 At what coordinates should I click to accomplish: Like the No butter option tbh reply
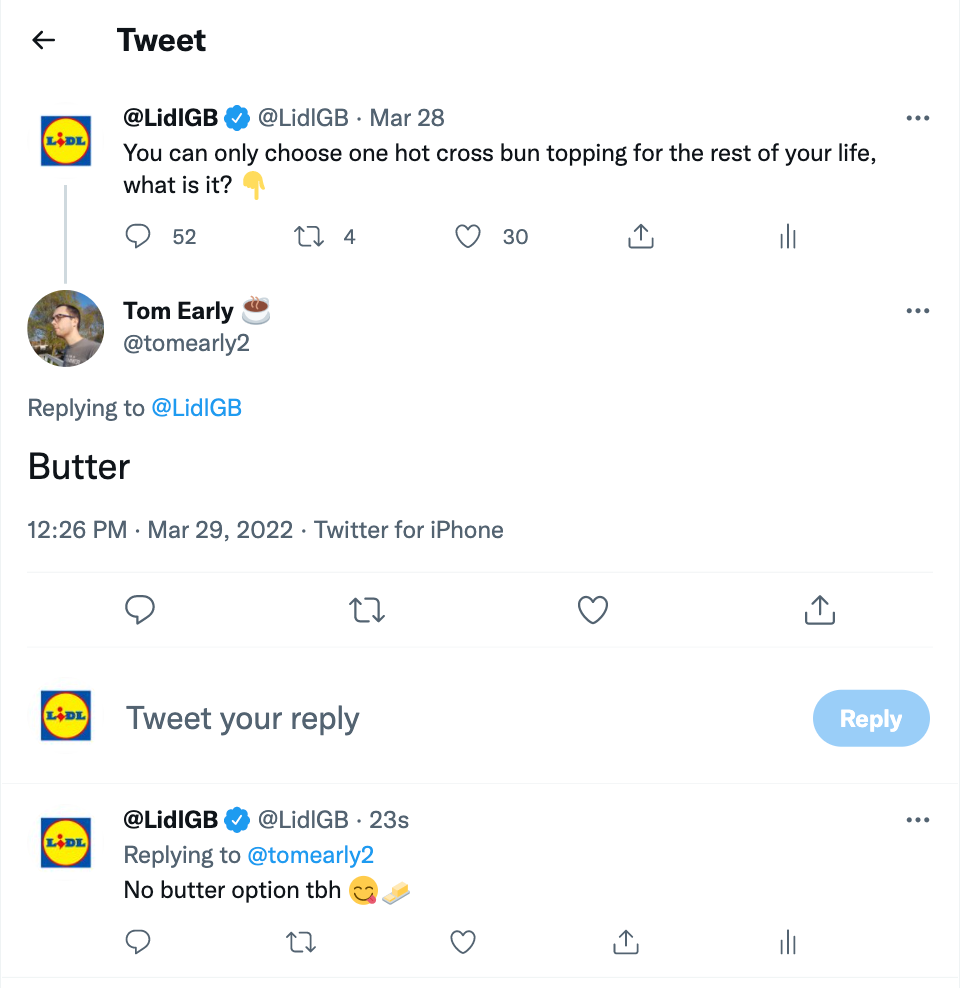(x=463, y=943)
